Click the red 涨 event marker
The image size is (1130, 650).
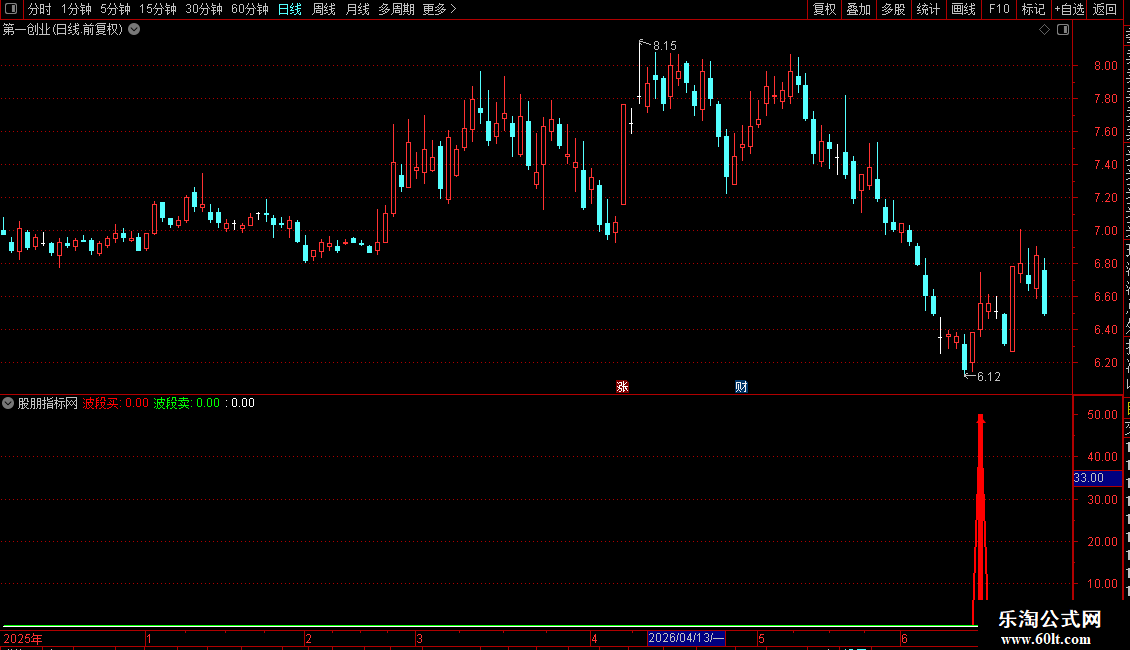click(623, 387)
